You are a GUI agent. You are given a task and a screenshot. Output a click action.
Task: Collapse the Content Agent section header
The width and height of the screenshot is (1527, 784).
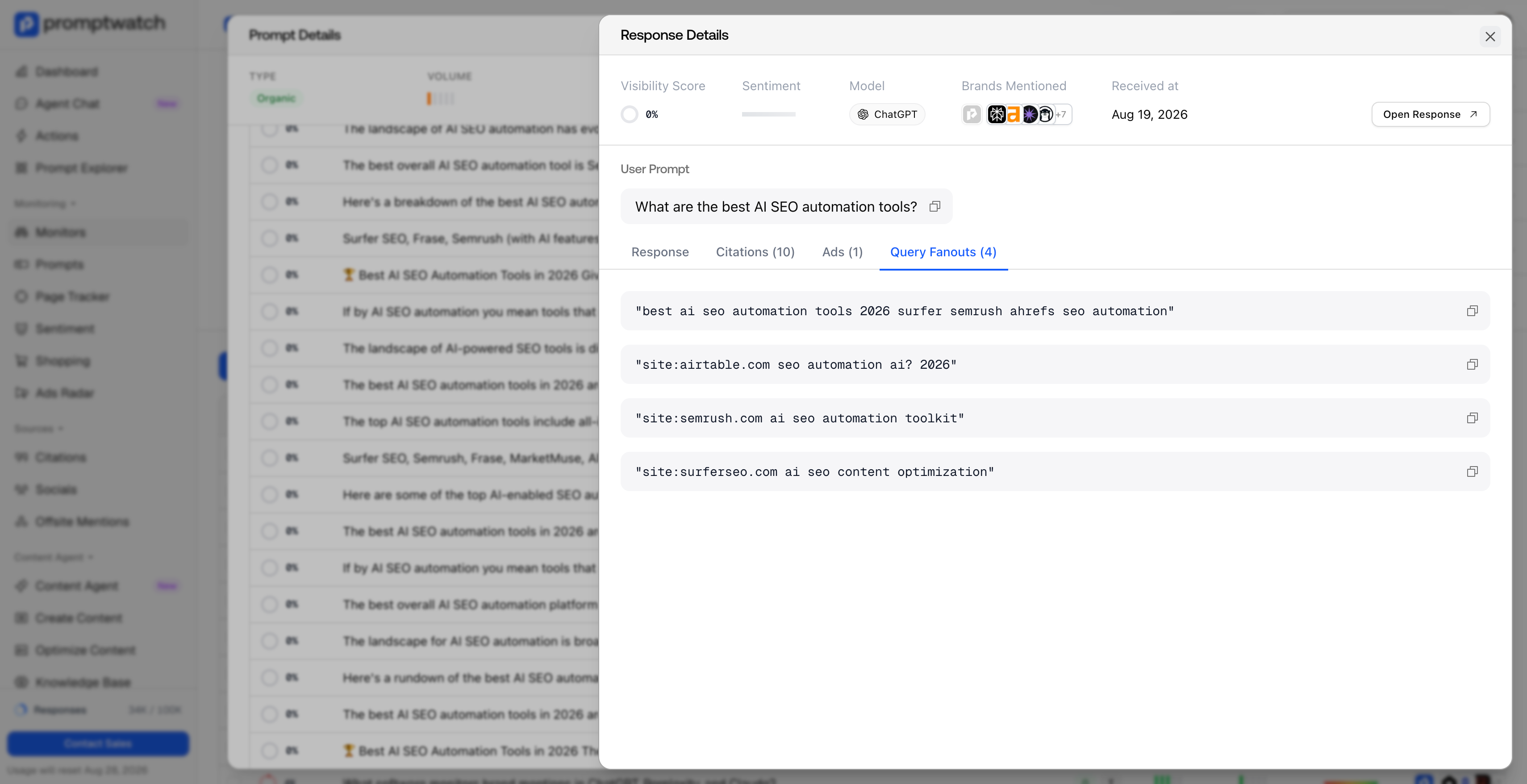point(53,557)
